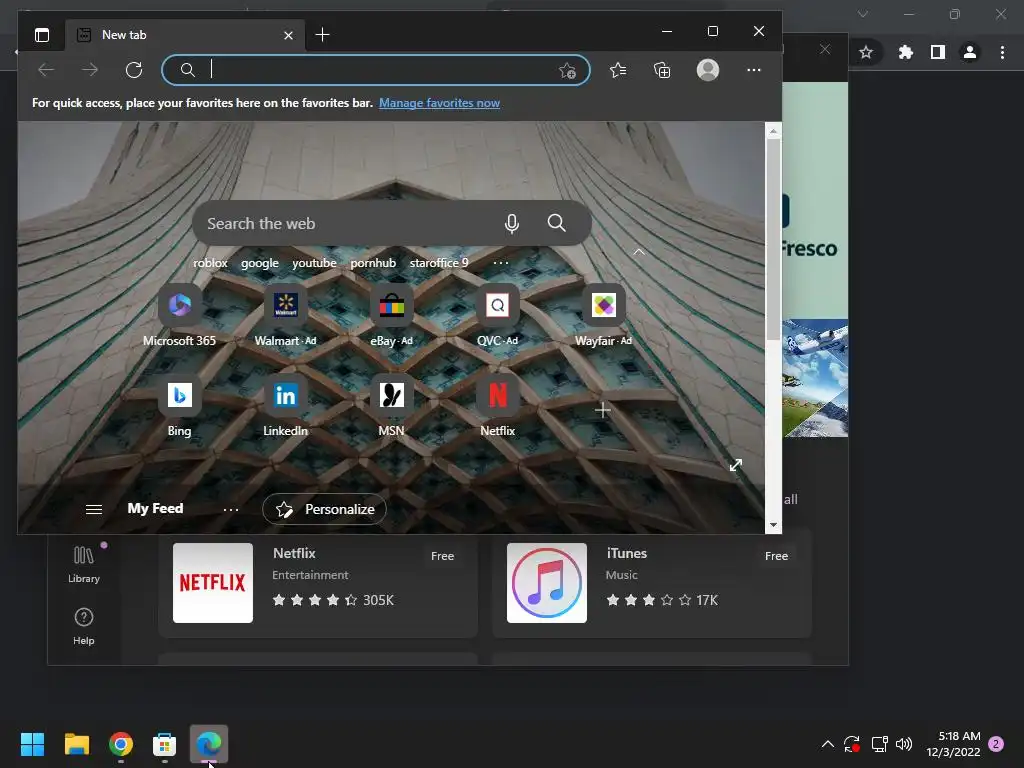Open iTunes app card in Store

(x=652, y=583)
